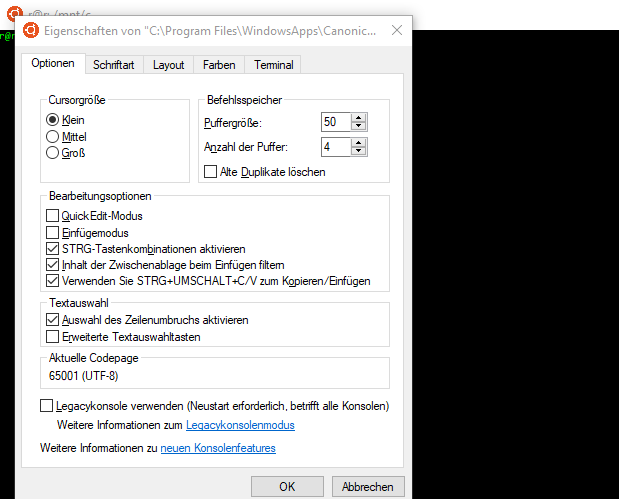Increase Puffergröße with up arrow

pos(358,118)
